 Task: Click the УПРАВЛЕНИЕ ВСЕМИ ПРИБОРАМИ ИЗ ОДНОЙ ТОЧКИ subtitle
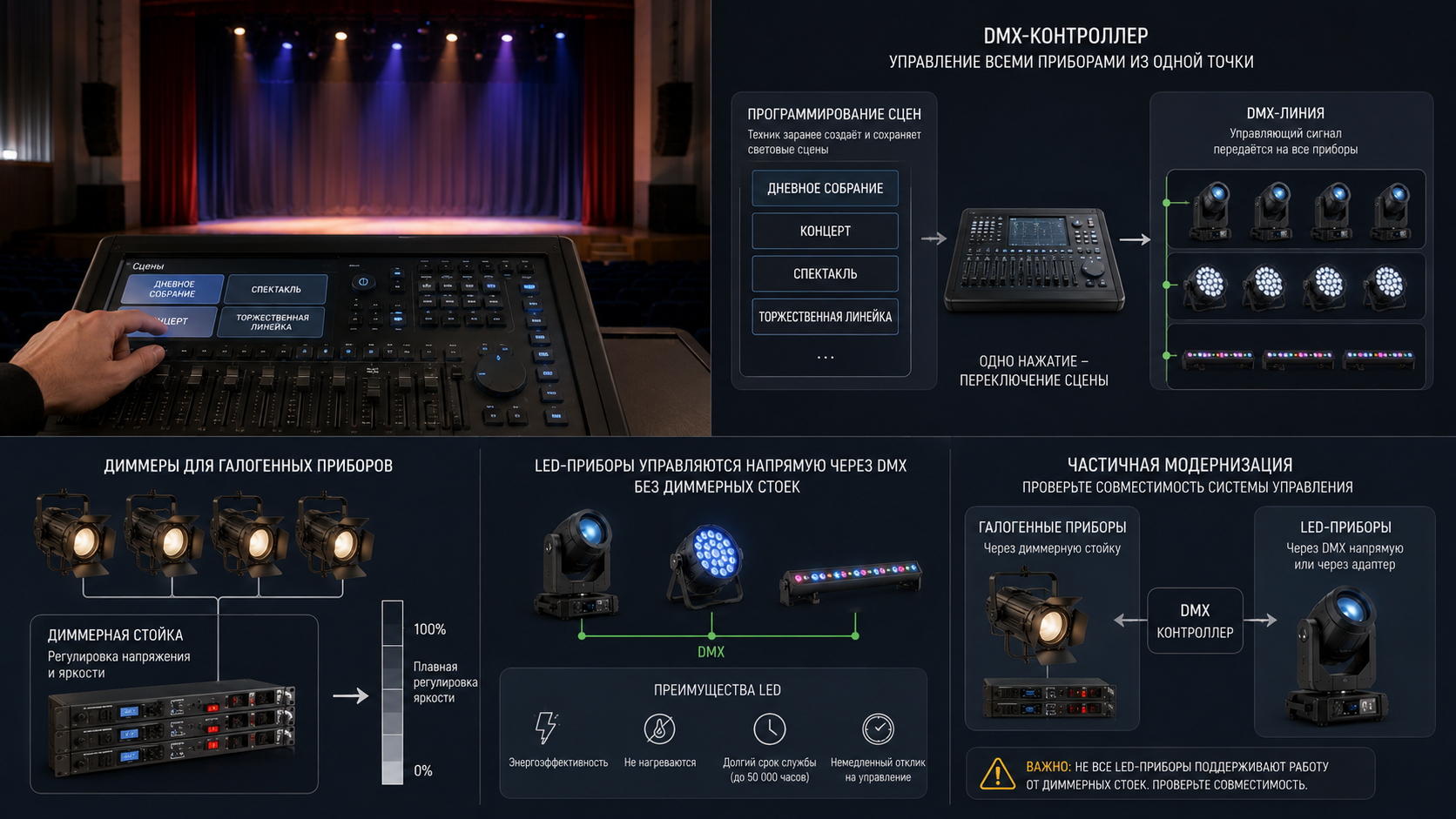[x=1071, y=62]
